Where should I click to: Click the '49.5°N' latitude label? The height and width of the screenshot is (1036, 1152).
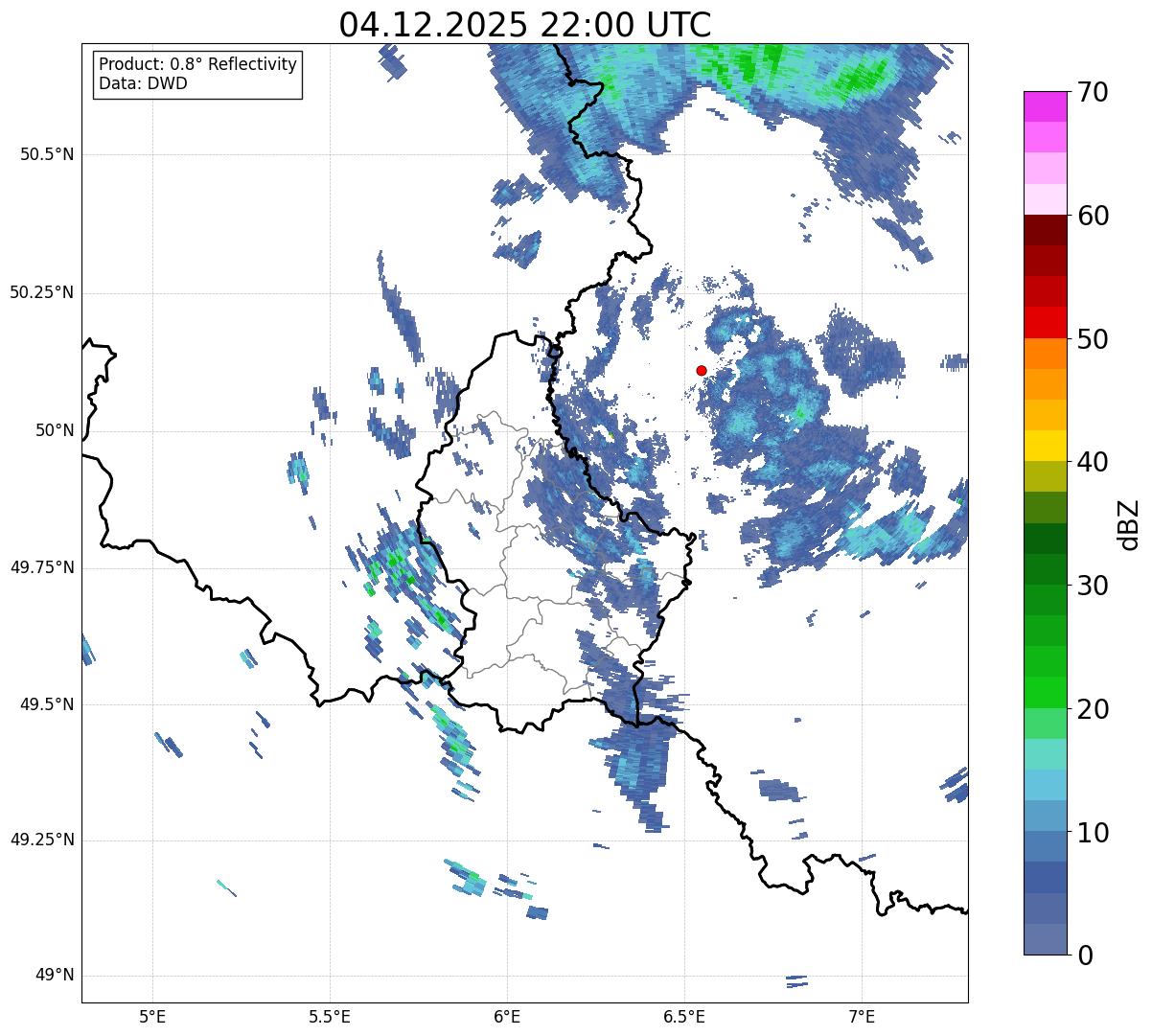(48, 704)
